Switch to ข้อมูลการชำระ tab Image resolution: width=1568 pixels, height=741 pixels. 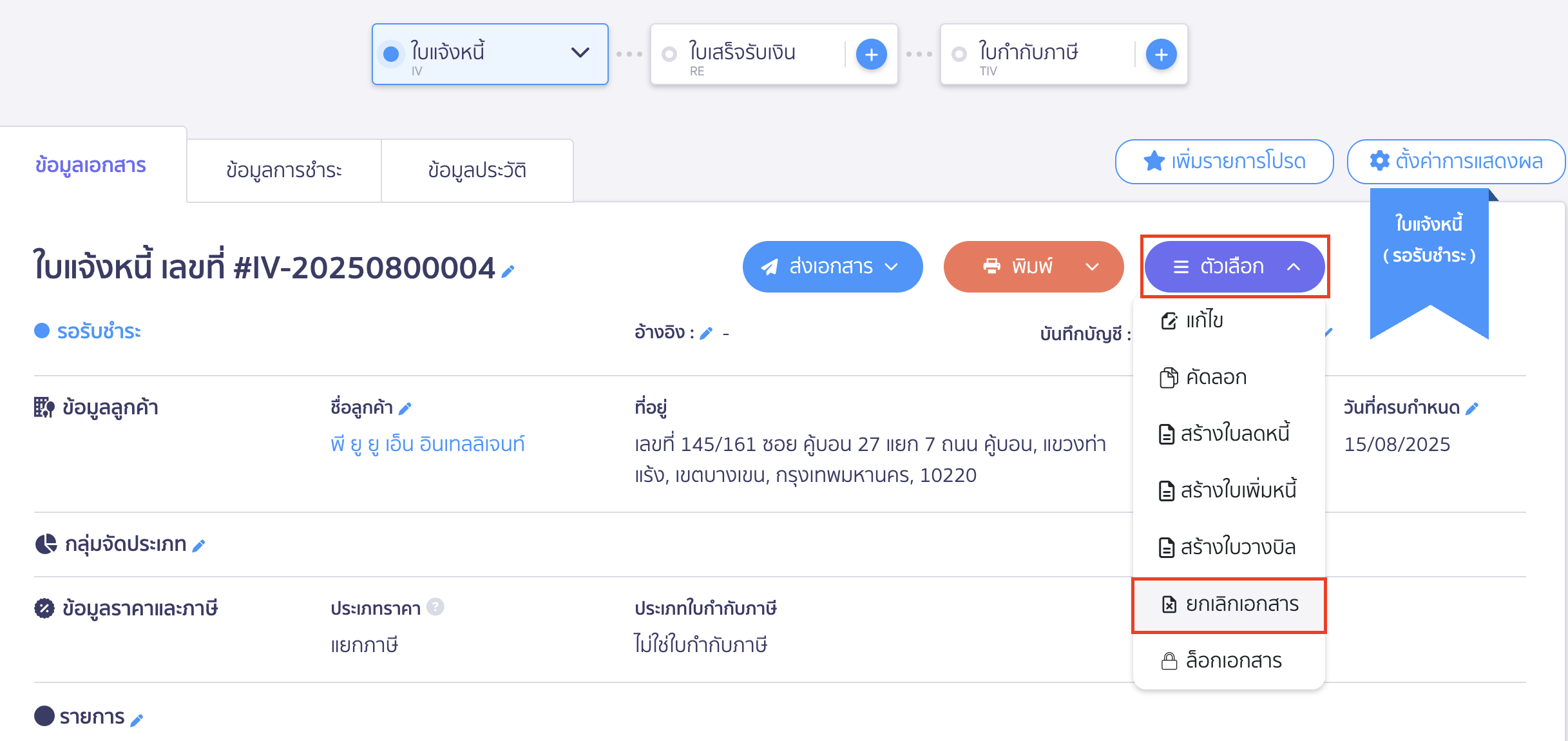coord(284,171)
